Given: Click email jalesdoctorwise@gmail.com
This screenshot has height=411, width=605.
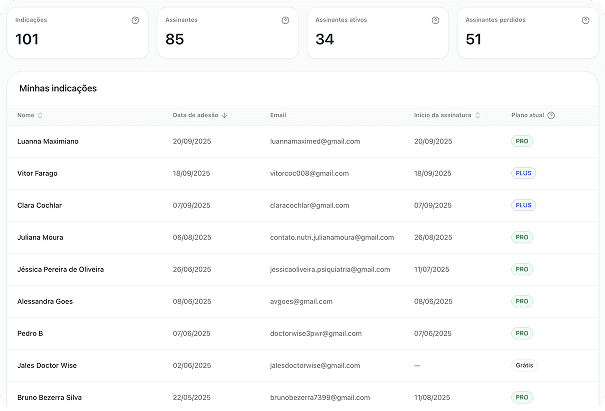Looking at the screenshot, I should pyautogui.click(x=315, y=366).
